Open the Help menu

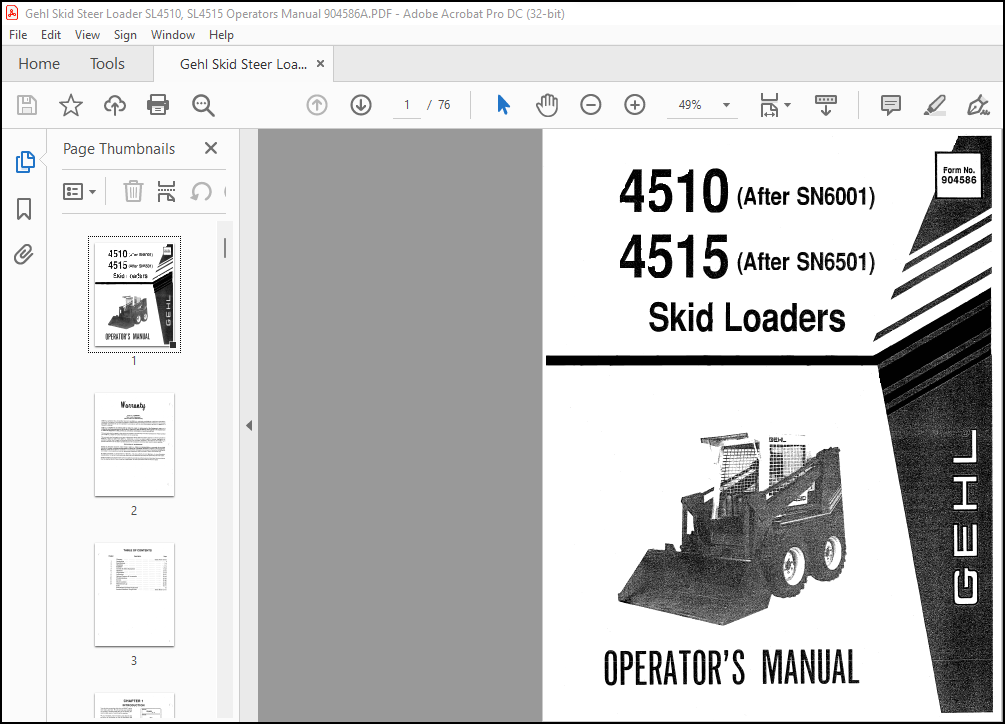point(221,35)
